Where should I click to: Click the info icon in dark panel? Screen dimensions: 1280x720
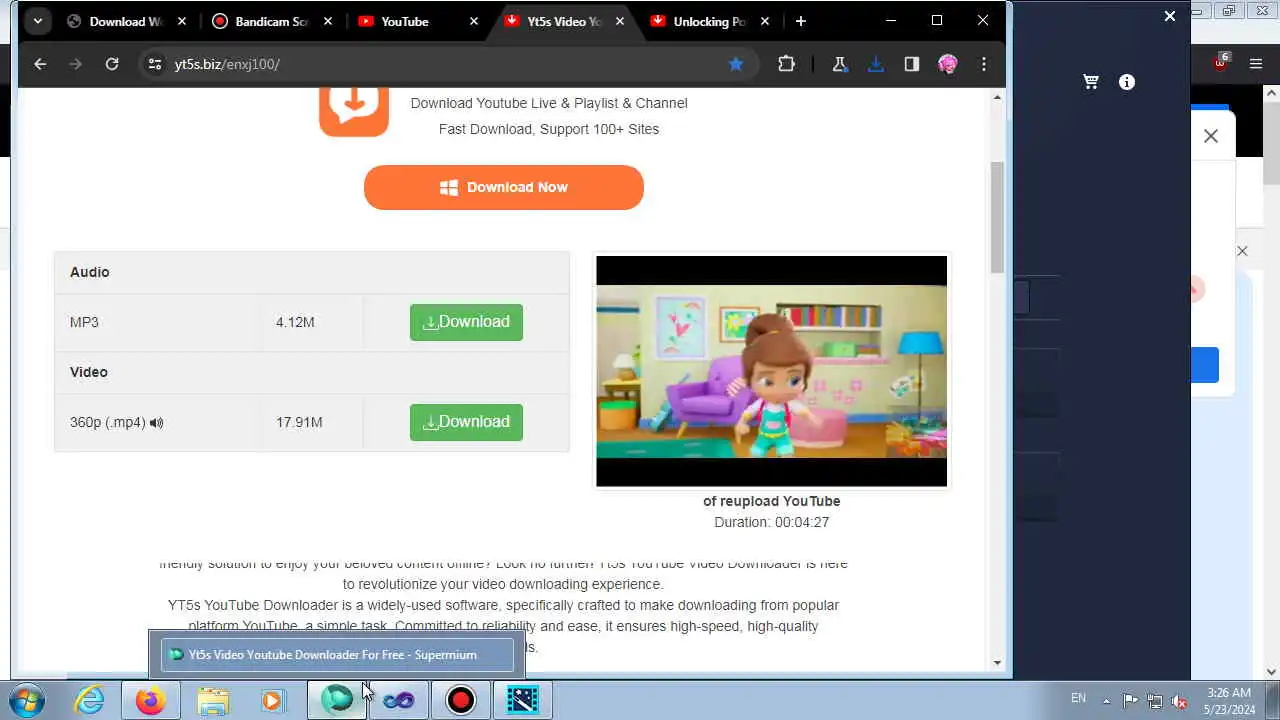[1127, 82]
